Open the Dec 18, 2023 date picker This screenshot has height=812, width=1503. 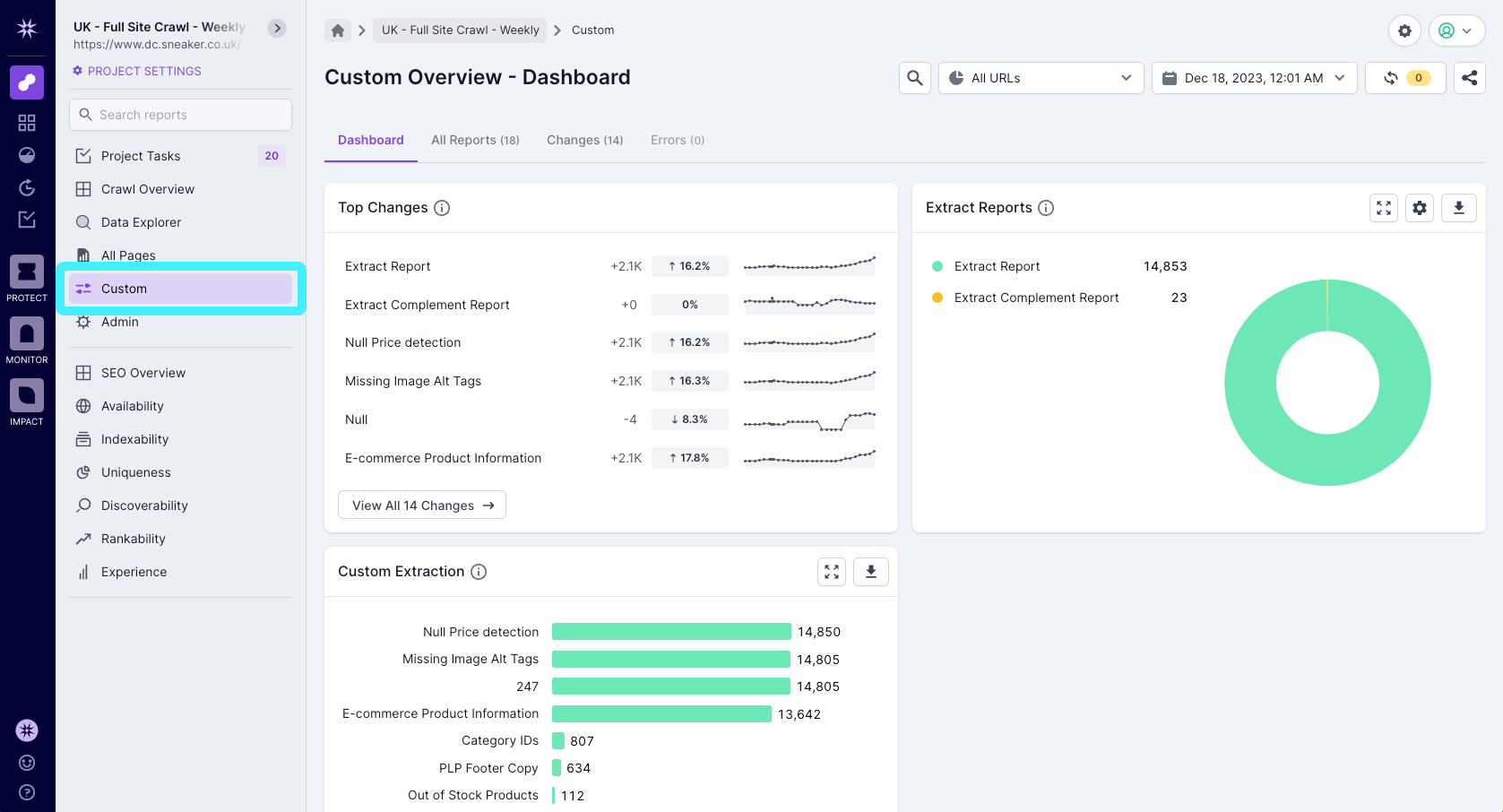tap(1253, 78)
